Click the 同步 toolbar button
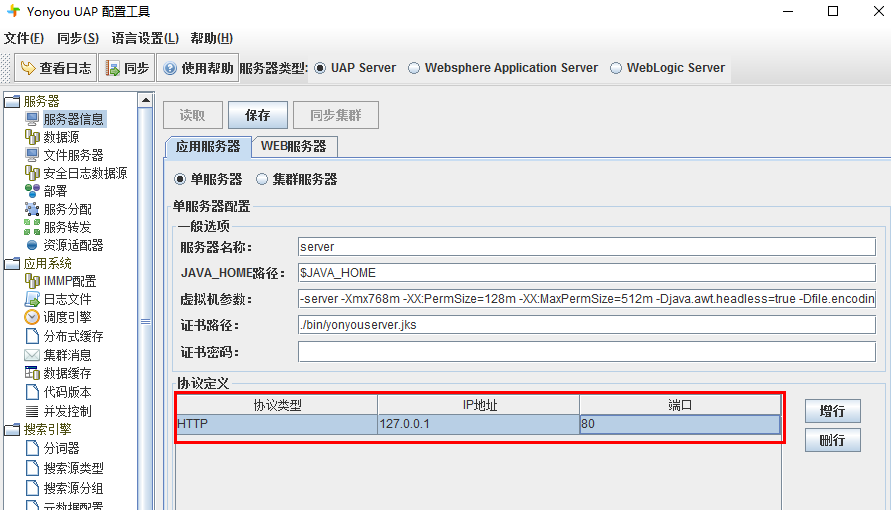 pyautogui.click(x=127, y=68)
